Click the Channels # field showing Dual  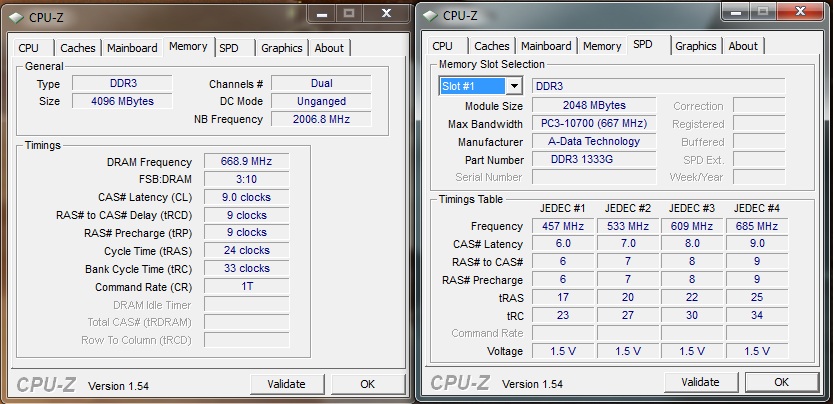pos(321,83)
